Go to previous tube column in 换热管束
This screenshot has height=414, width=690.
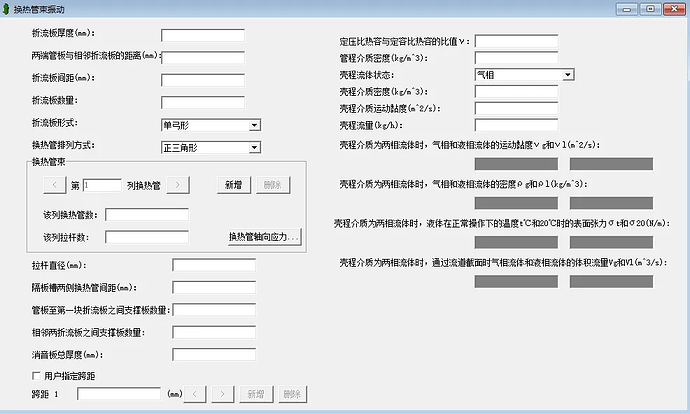55,185
